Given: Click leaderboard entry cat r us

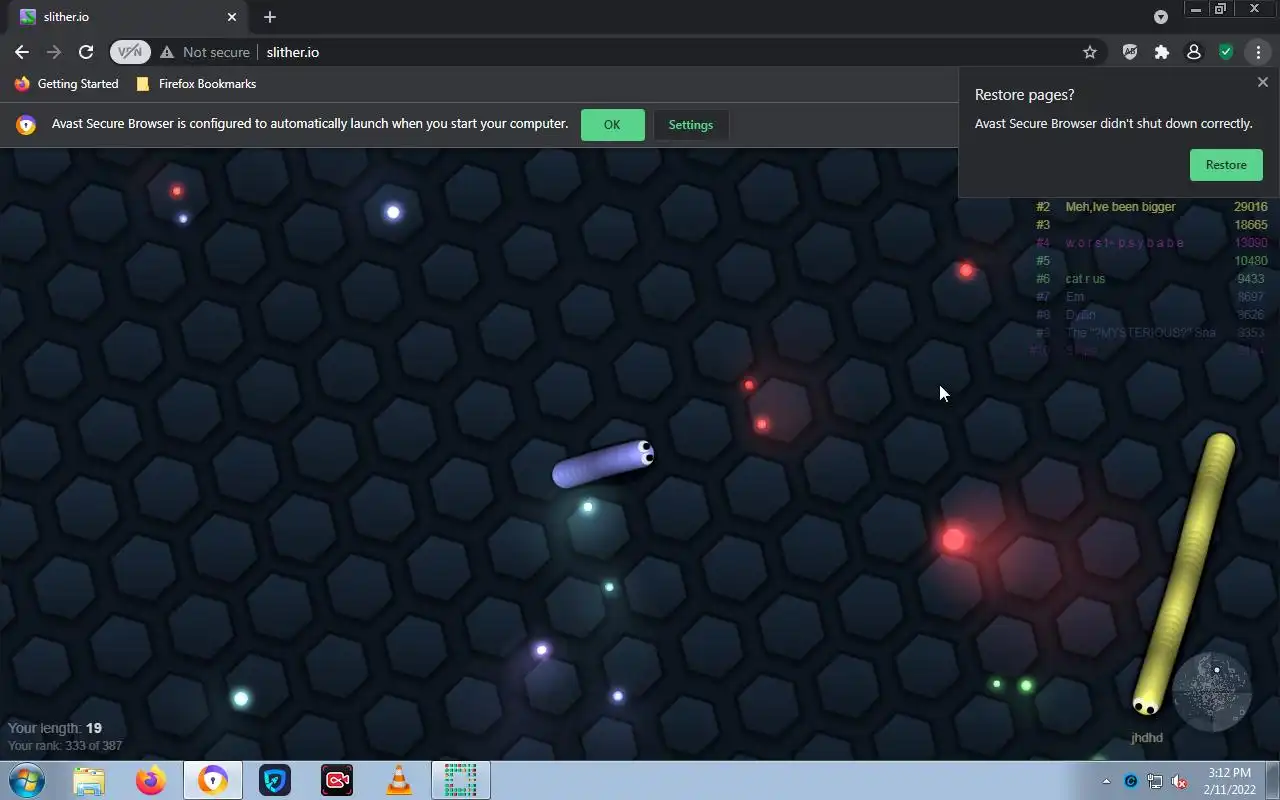Looking at the screenshot, I should point(1086,279).
